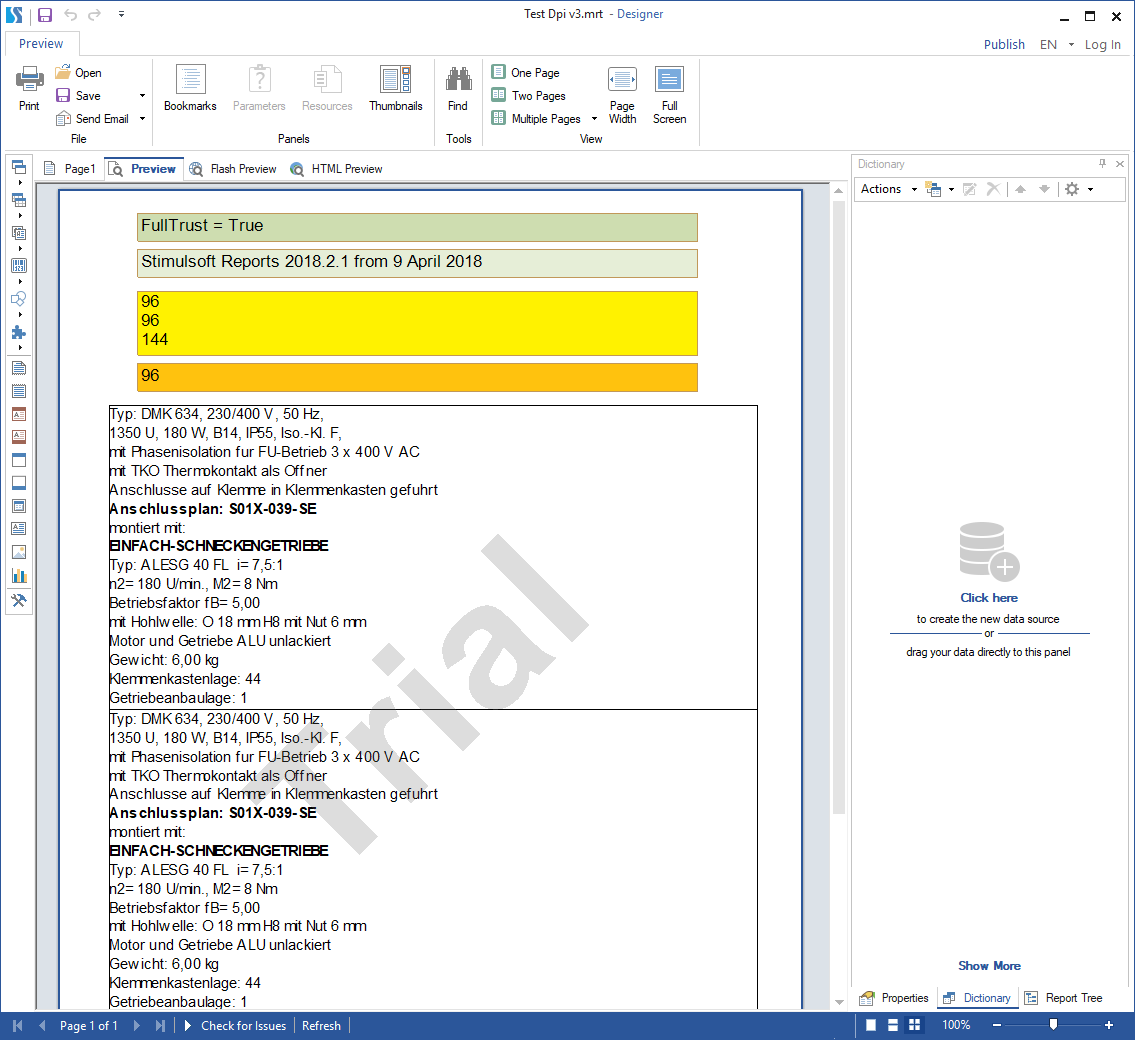Viewport: 1135px width, 1040px height.
Task: Open the Report Tree panel tab
Action: point(1064,998)
